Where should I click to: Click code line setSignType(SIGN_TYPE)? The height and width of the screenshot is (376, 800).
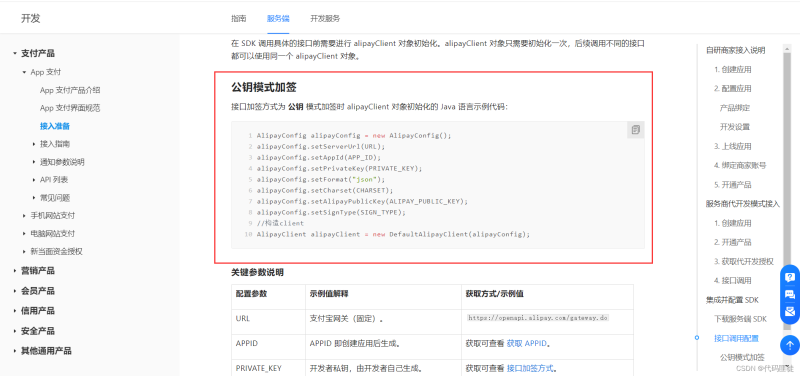pos(331,212)
